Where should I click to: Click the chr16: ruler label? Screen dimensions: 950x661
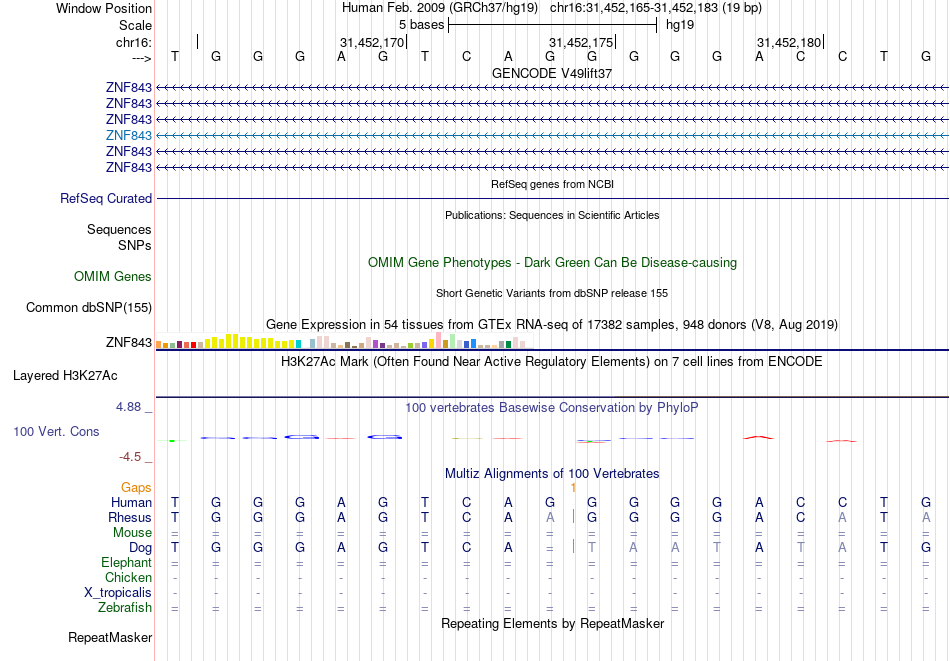pos(133,42)
